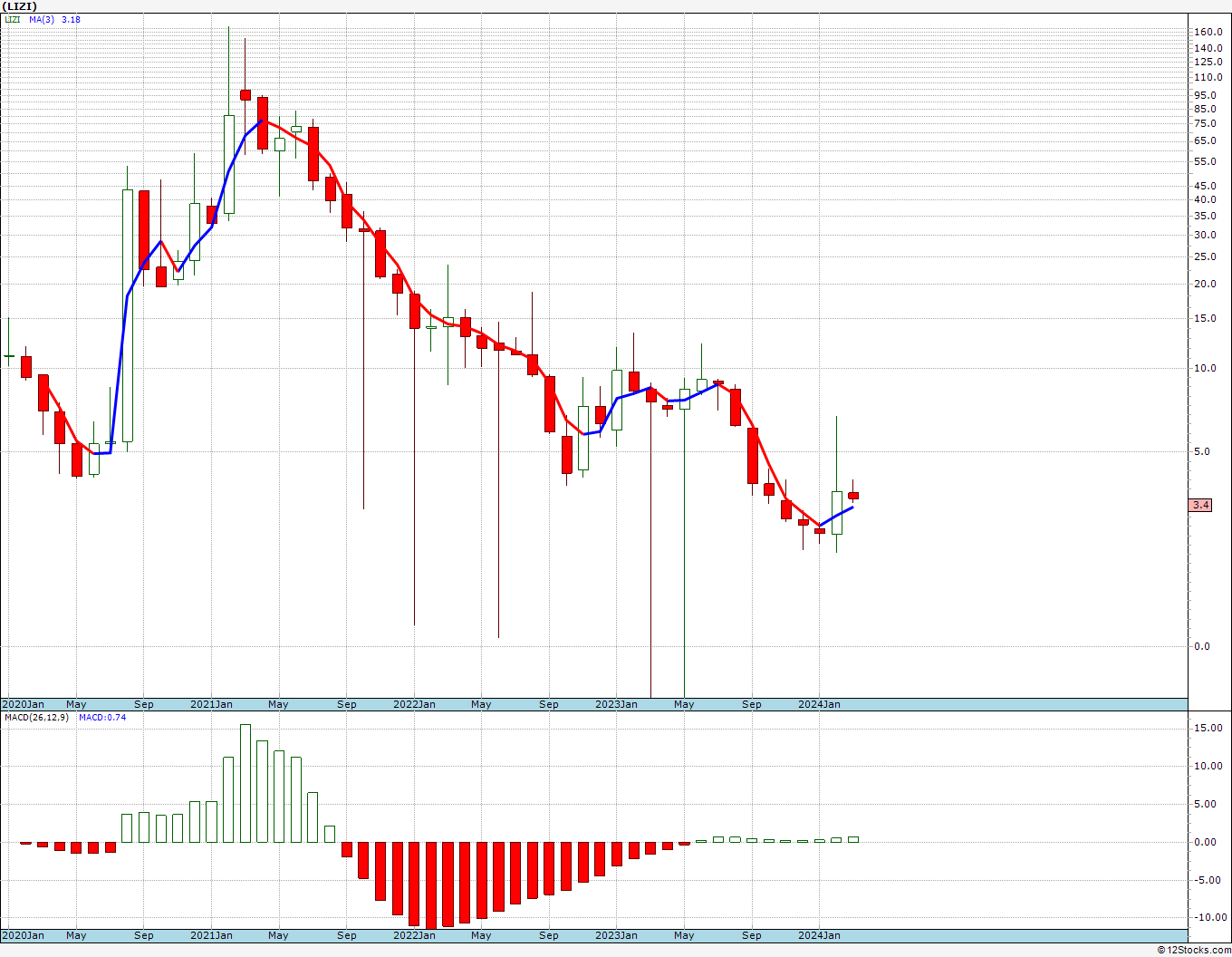The height and width of the screenshot is (957, 1232).
Task: Click the MACD(26,12,9) indicator label
Action: click(36, 718)
